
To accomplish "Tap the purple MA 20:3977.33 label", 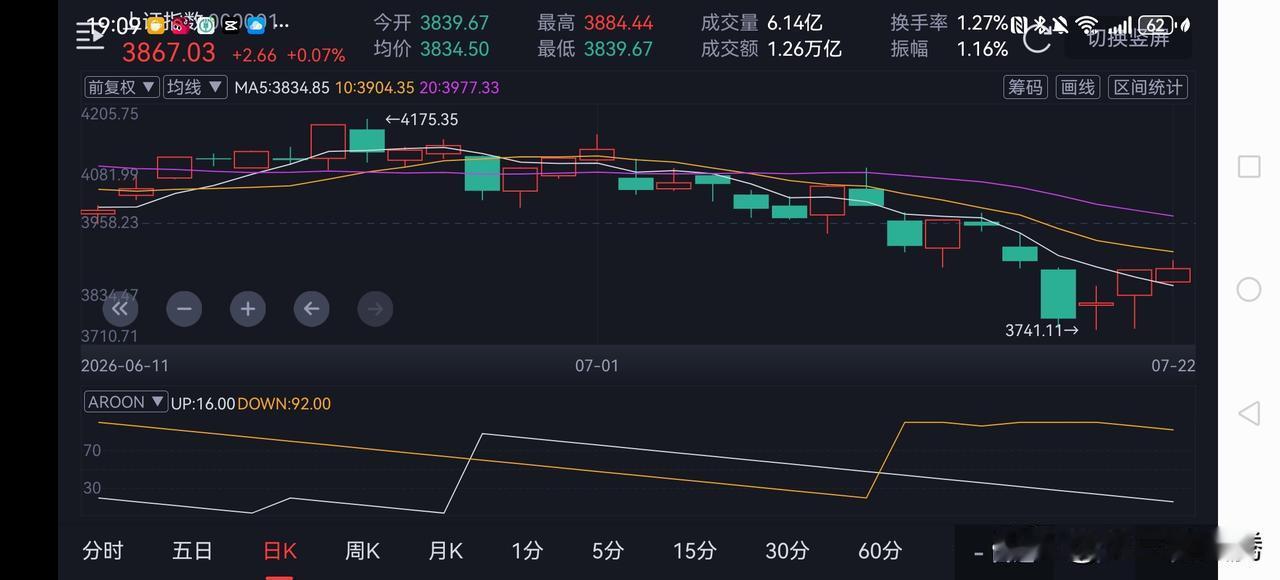I will click(459, 87).
